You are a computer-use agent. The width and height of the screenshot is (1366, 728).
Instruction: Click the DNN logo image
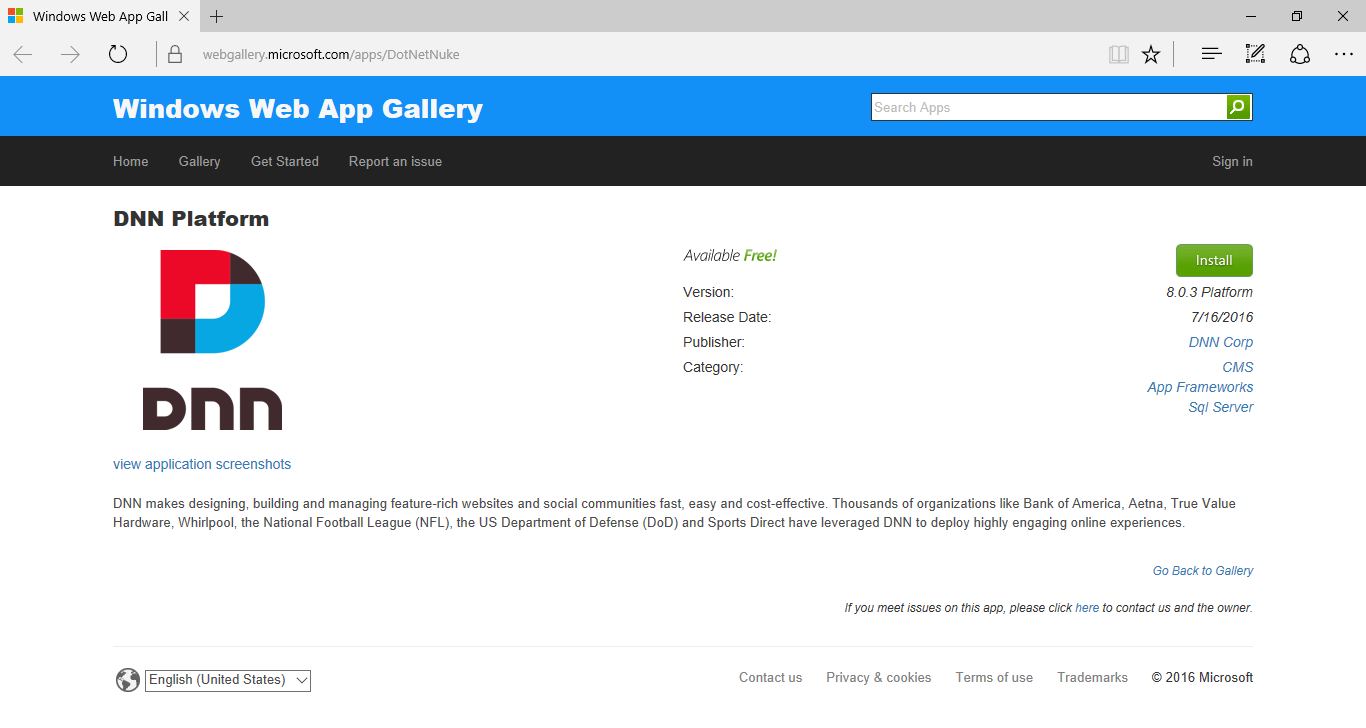[x=212, y=340]
